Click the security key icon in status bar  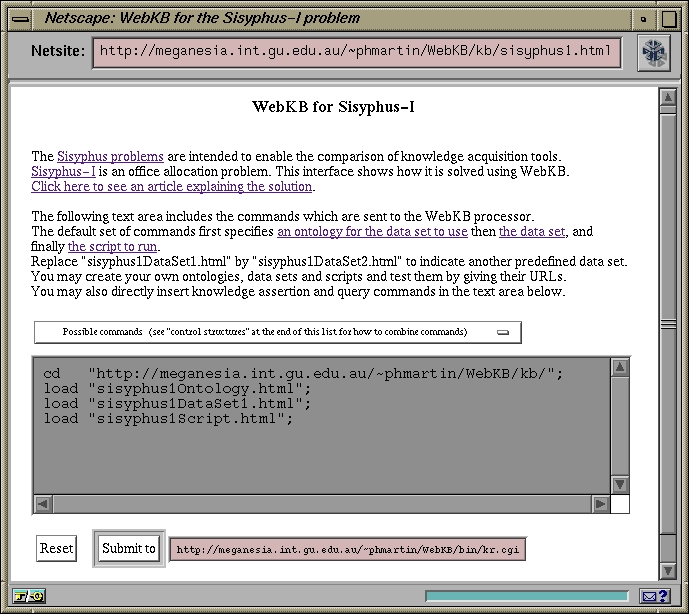point(27,597)
